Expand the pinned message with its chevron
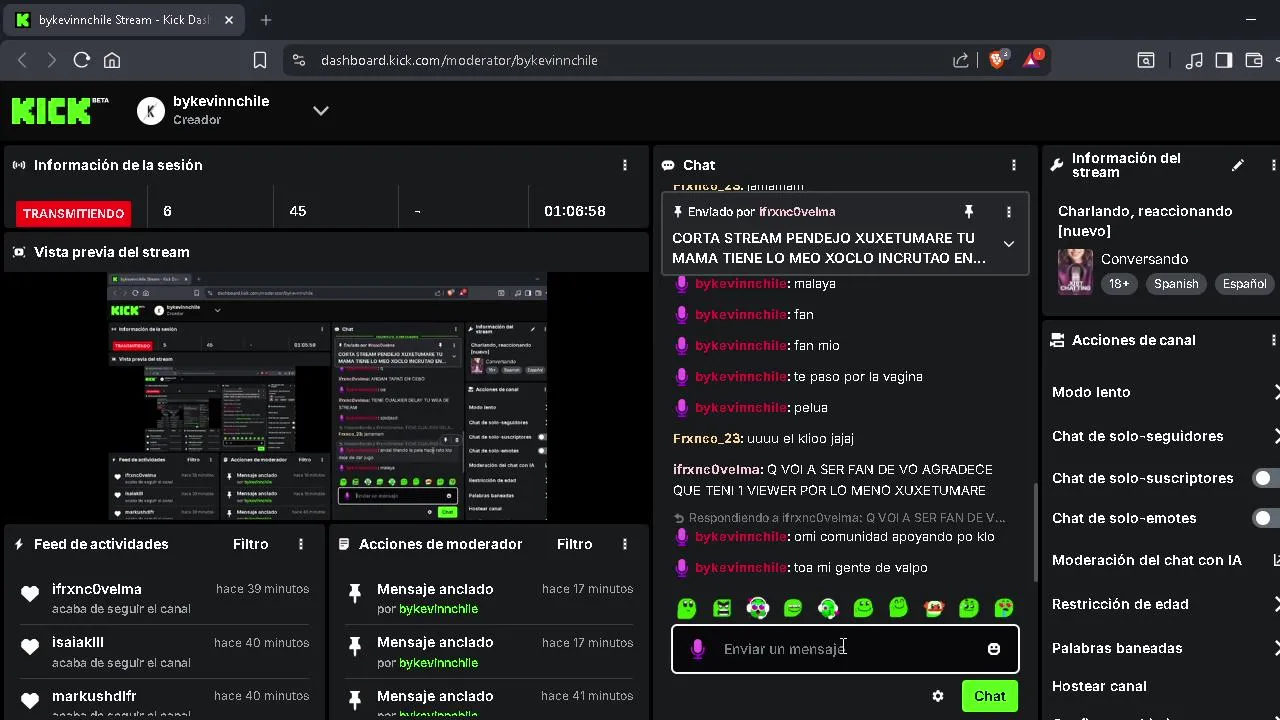Viewport: 1280px width, 720px height. 1009,244
